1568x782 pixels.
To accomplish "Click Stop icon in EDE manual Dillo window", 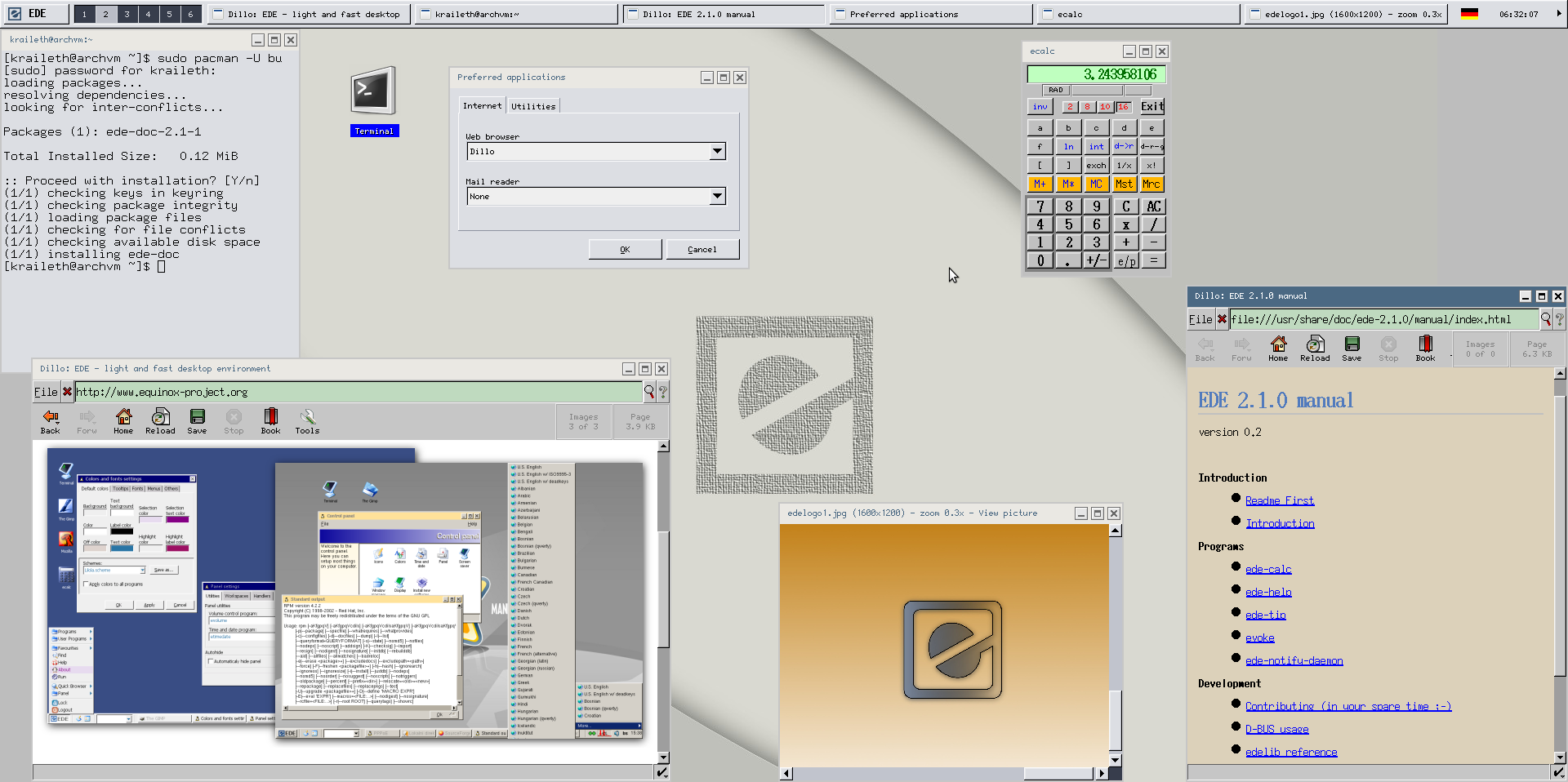I will tap(1388, 349).
